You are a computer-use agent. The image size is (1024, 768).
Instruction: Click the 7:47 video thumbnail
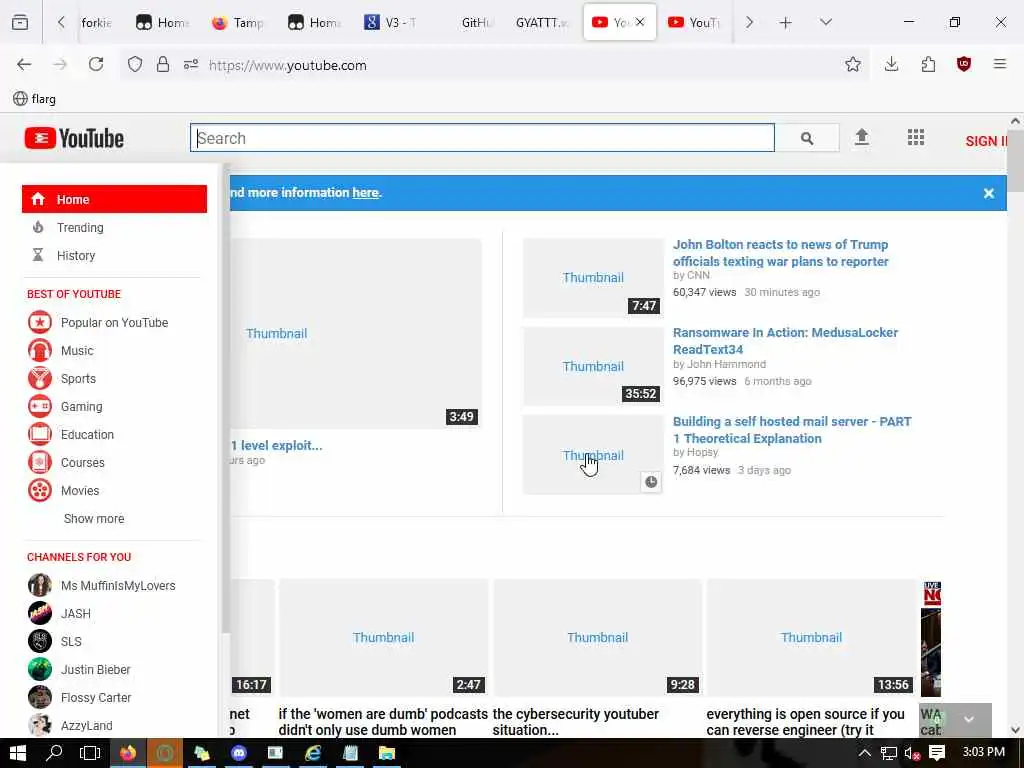593,278
